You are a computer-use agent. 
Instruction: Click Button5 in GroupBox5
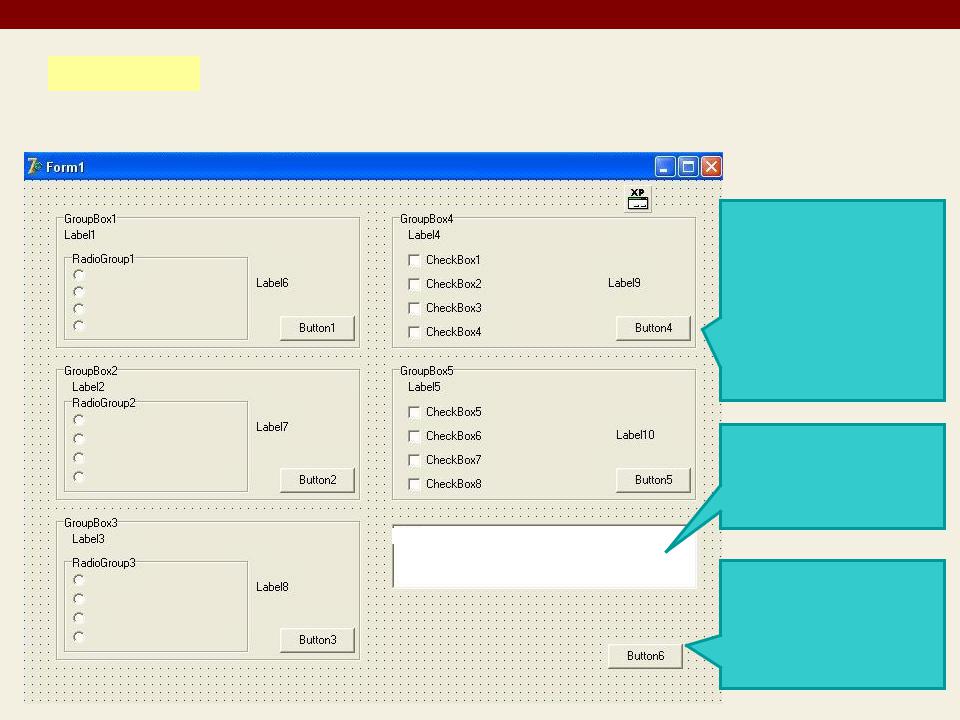(x=653, y=480)
